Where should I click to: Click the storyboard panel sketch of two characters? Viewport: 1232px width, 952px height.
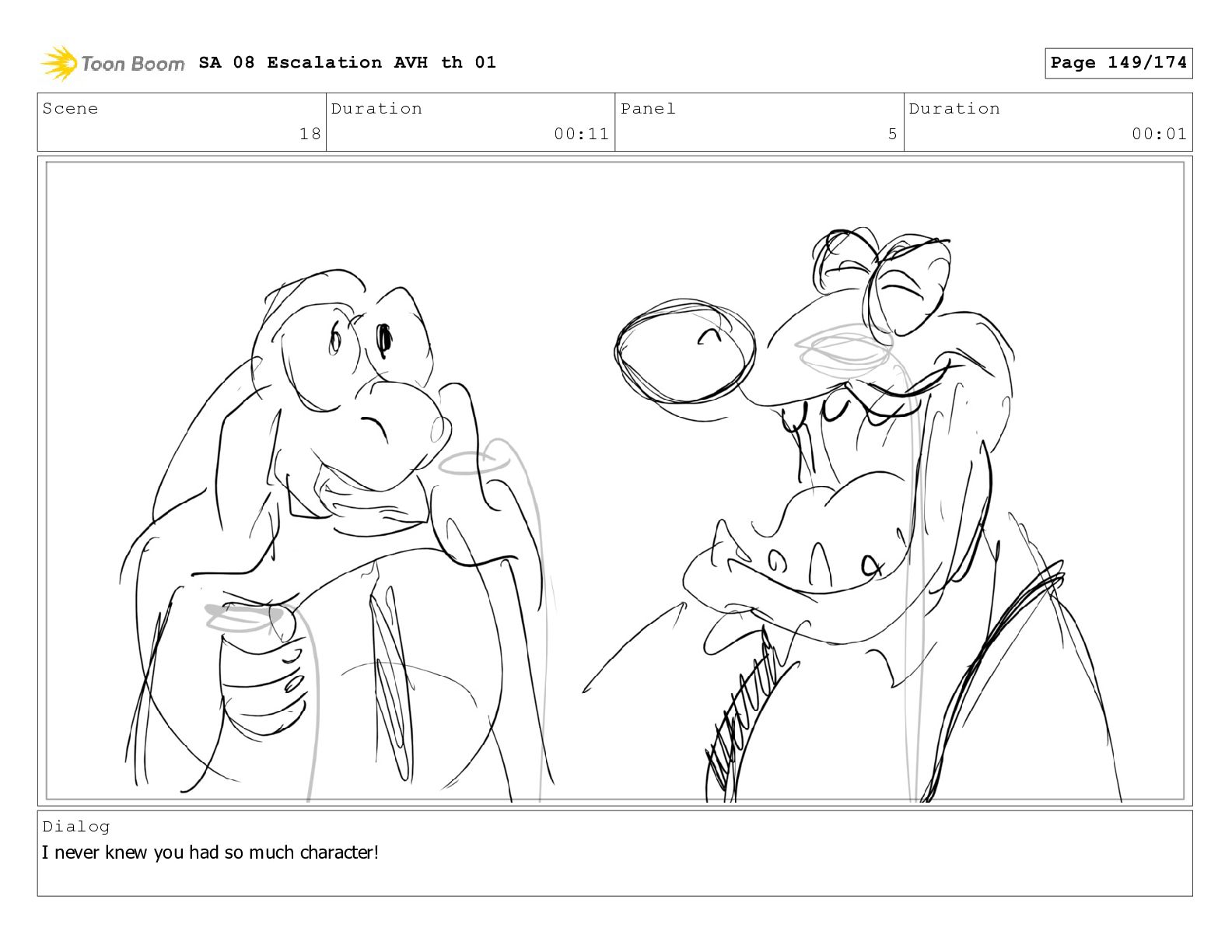[x=614, y=481]
